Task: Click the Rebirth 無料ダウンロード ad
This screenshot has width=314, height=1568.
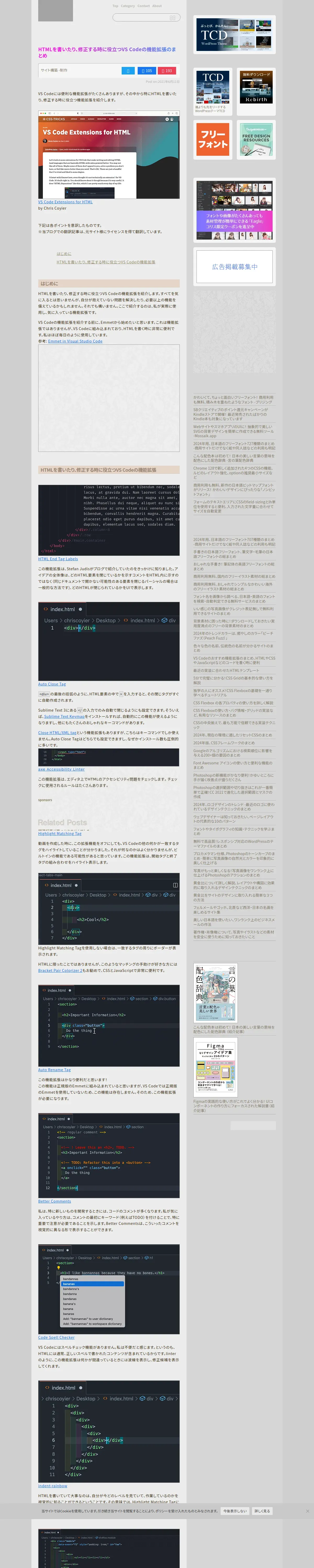Action: point(256,87)
